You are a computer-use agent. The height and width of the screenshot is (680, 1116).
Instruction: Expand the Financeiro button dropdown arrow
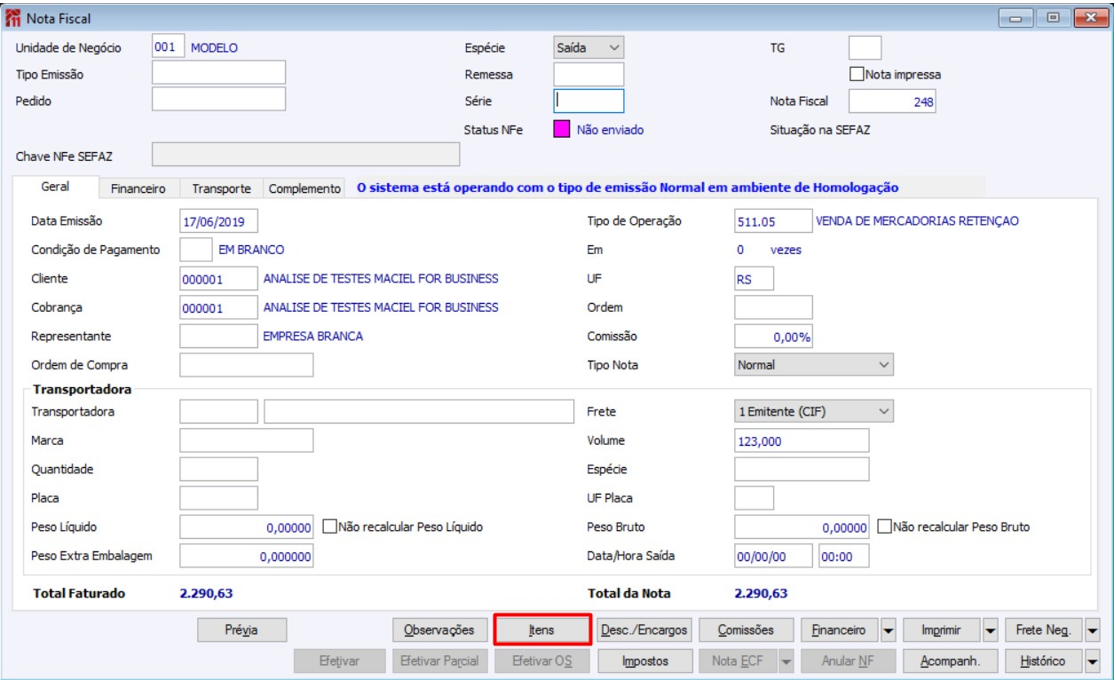[888, 630]
